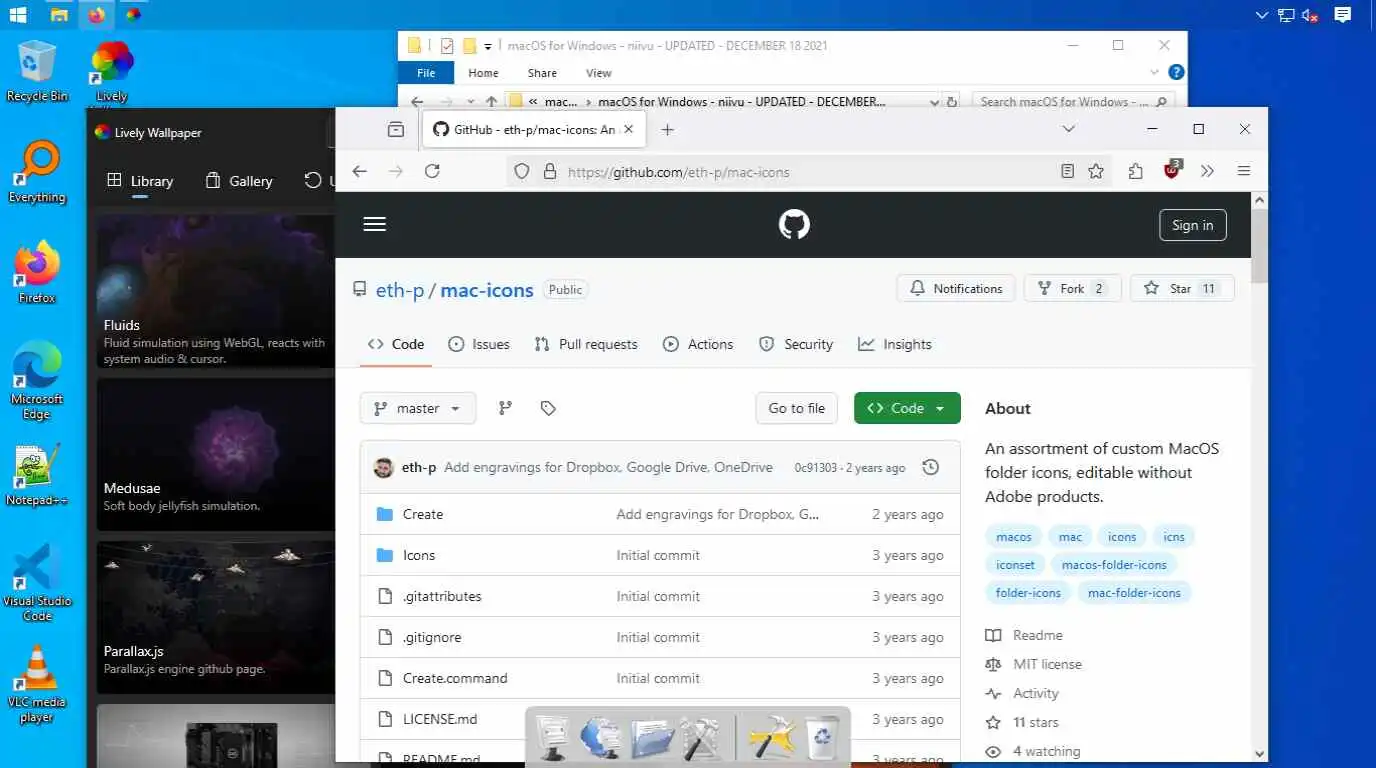Open the View ribbon tab in File Explorer
The width and height of the screenshot is (1376, 768).
click(x=599, y=72)
